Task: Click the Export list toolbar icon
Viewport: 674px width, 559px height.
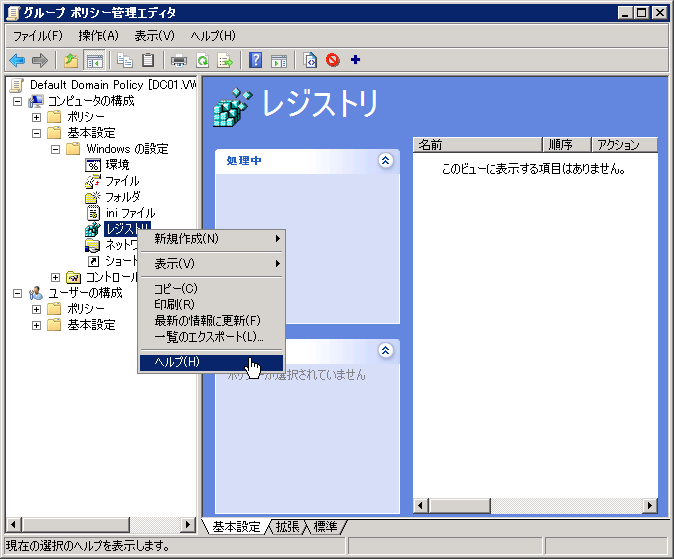Action: point(225,60)
